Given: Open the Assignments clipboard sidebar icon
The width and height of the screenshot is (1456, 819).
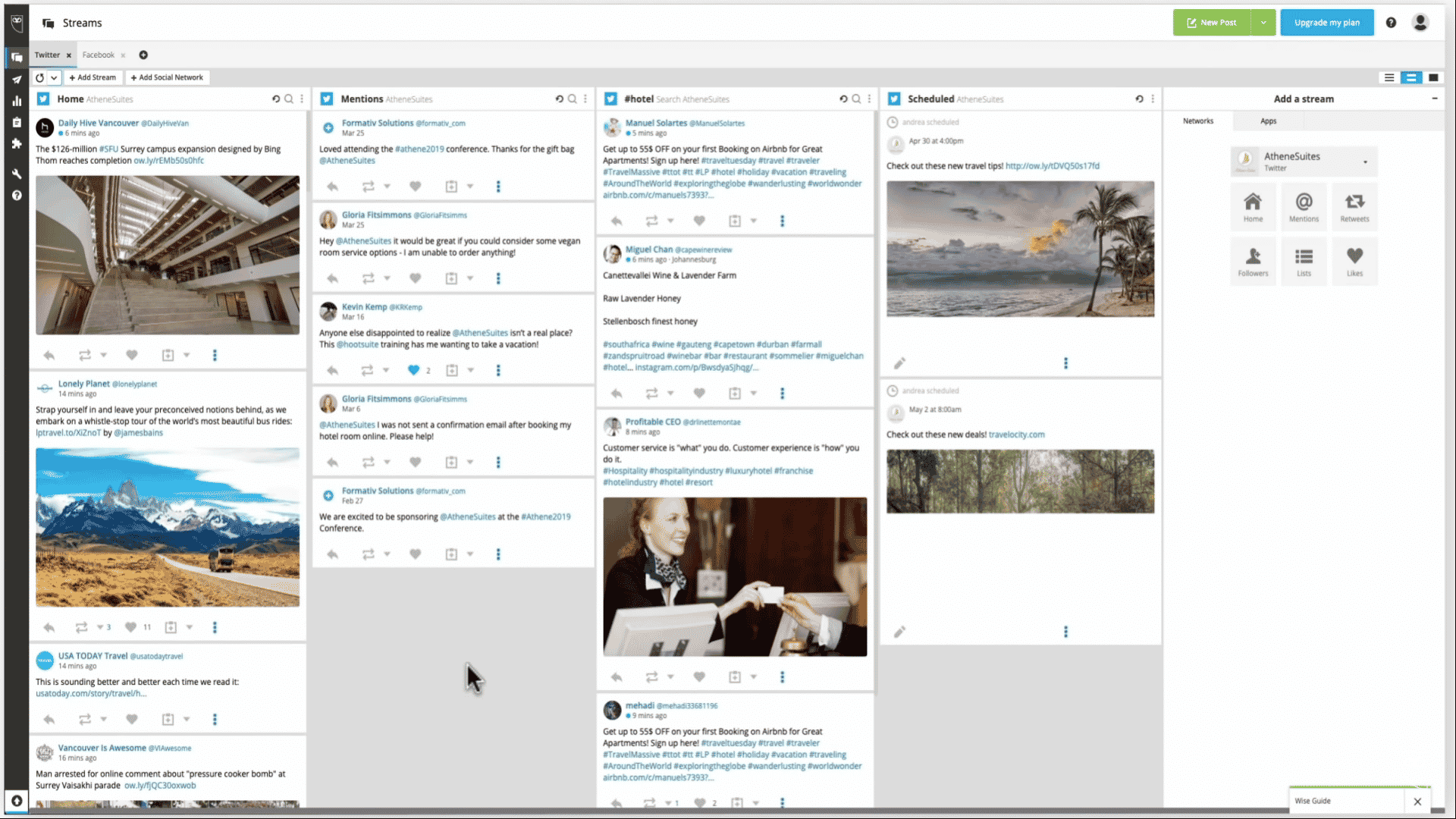Looking at the screenshot, I should pos(17,122).
